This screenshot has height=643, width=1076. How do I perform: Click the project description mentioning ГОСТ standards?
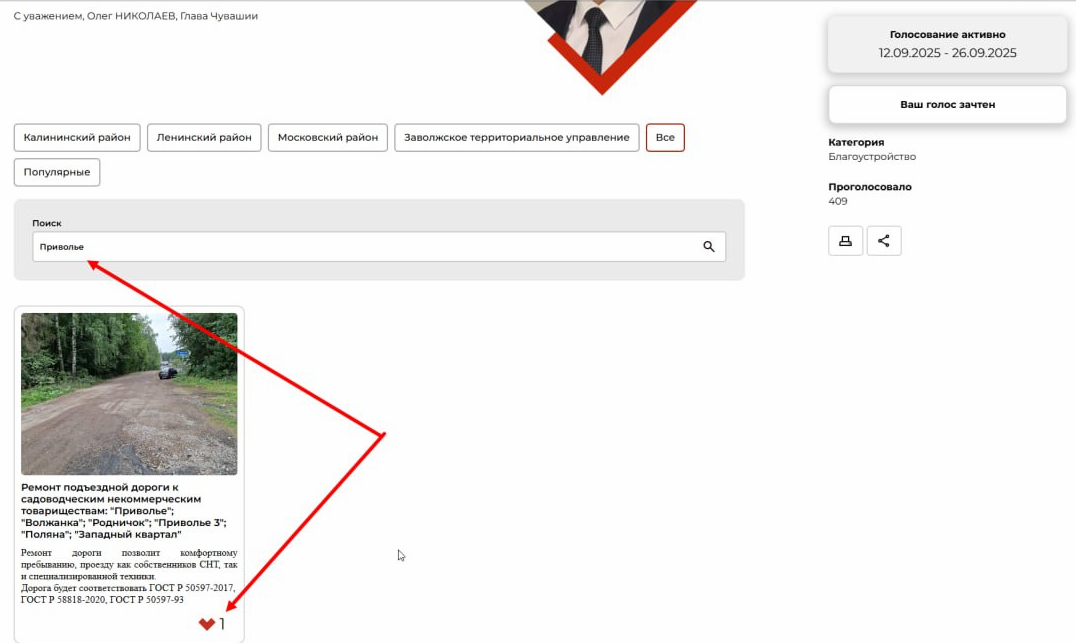[129, 576]
